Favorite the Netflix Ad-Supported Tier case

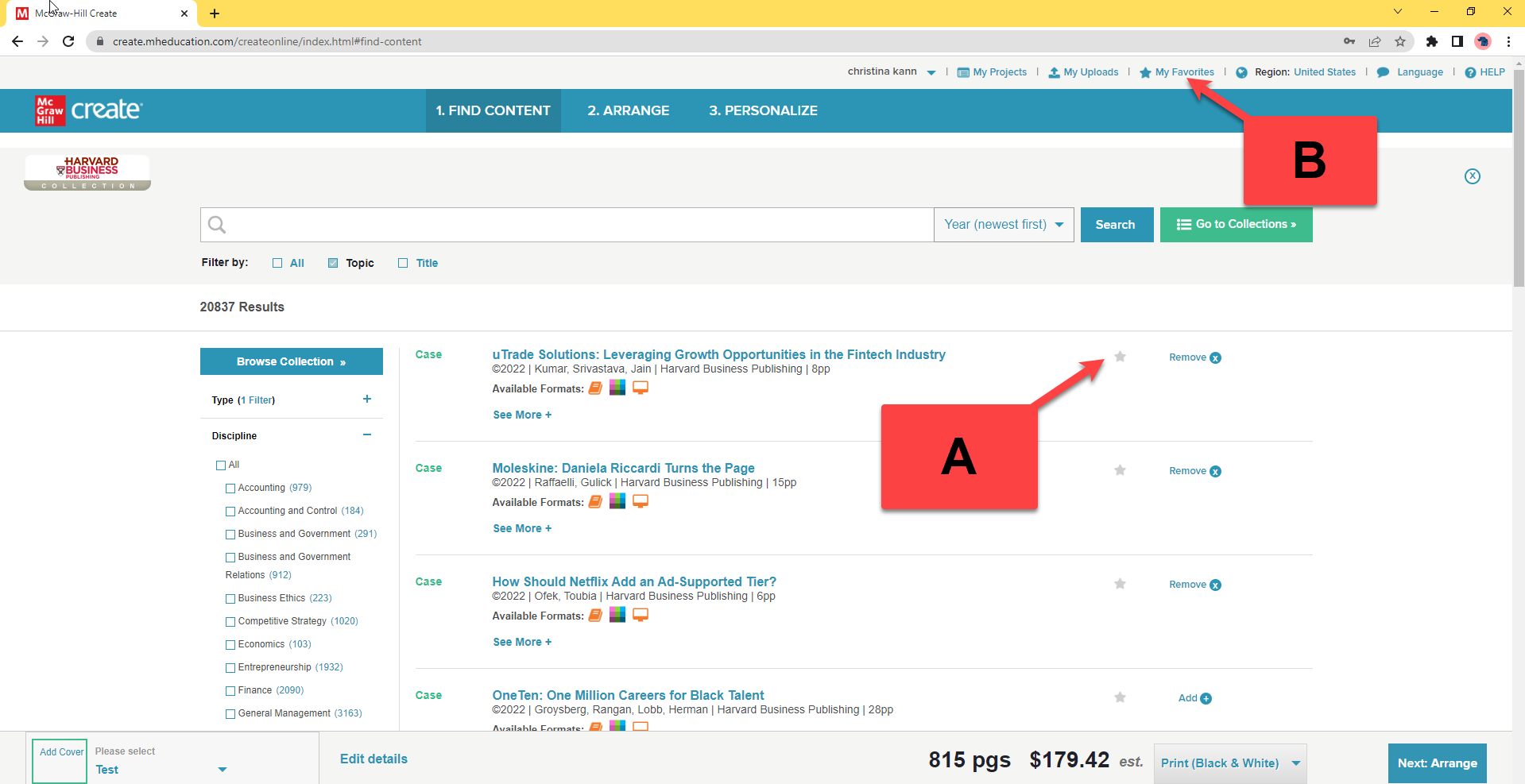tap(1120, 584)
